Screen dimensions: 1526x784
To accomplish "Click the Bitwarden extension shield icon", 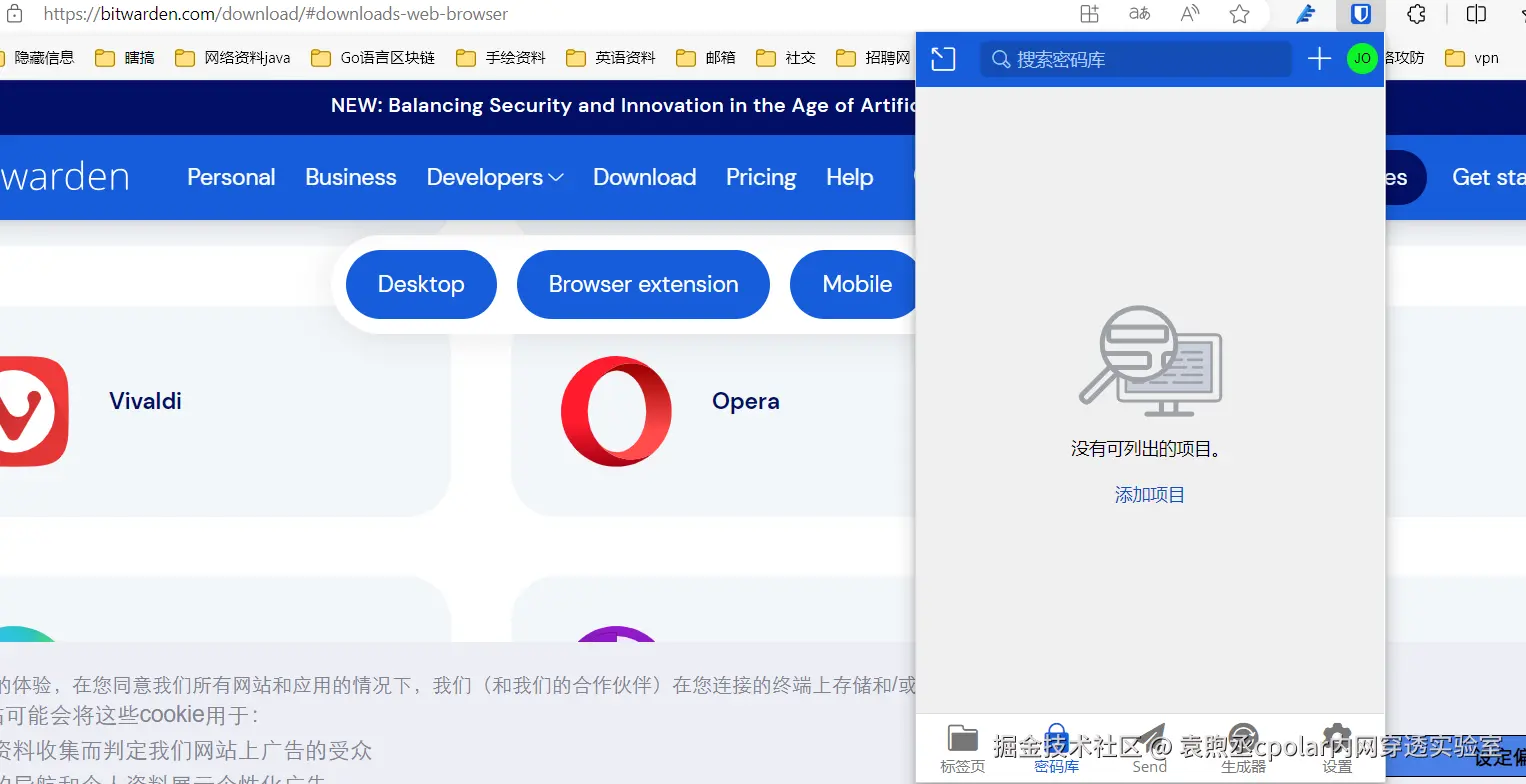I will pos(1360,14).
